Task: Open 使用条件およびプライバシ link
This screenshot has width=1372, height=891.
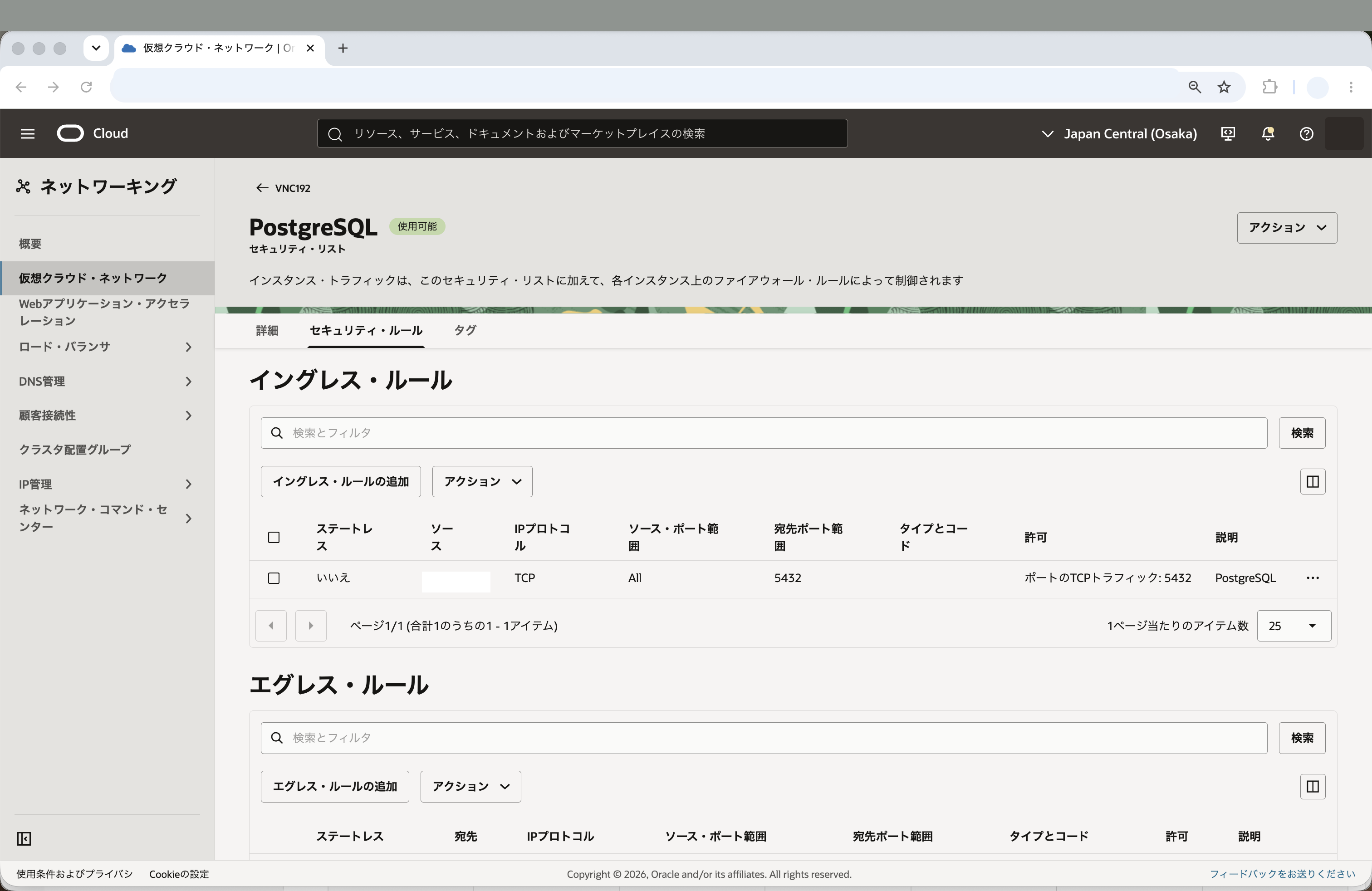Action: (74, 874)
